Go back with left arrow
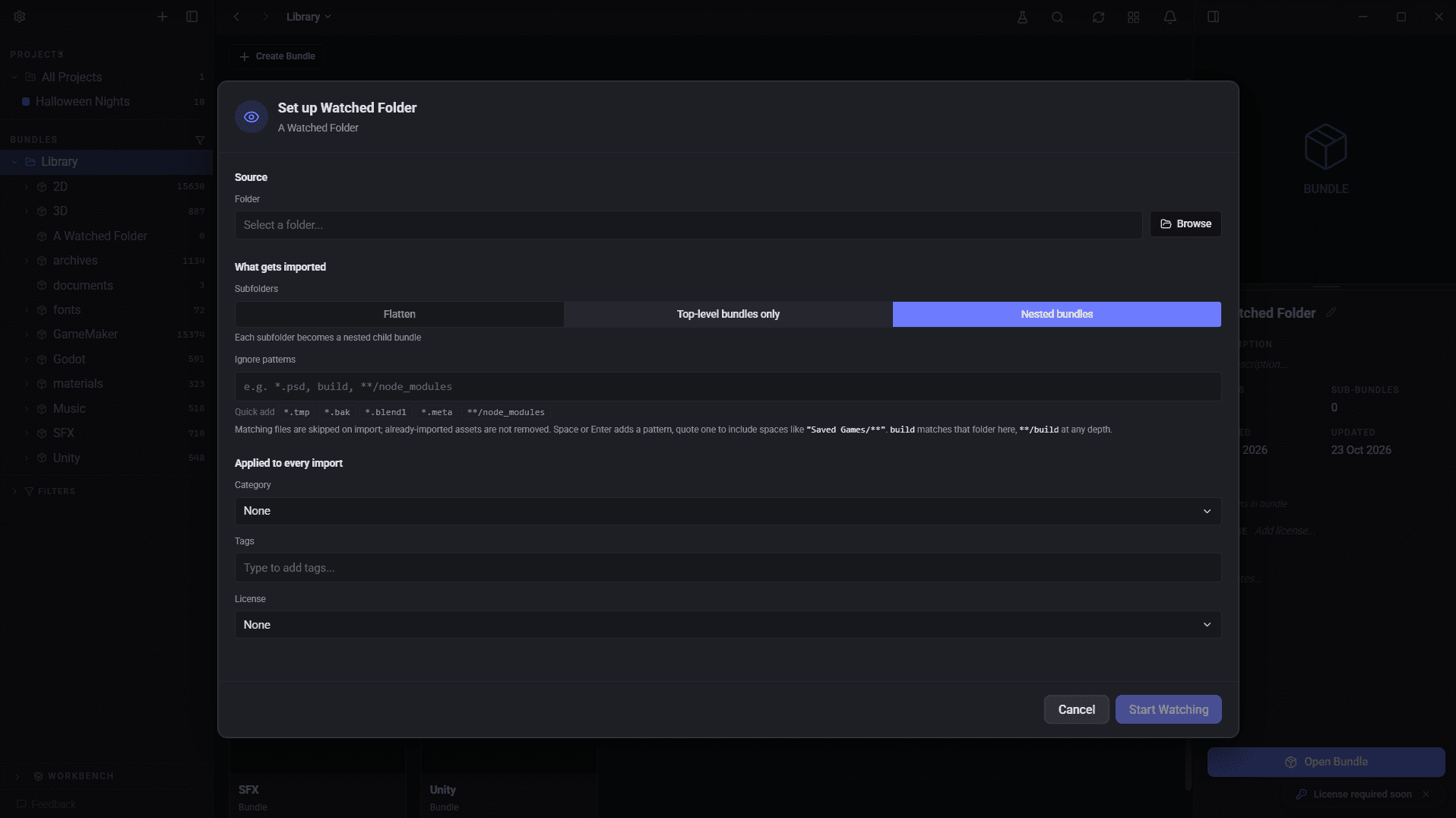This screenshot has height=818, width=1456. click(x=236, y=17)
